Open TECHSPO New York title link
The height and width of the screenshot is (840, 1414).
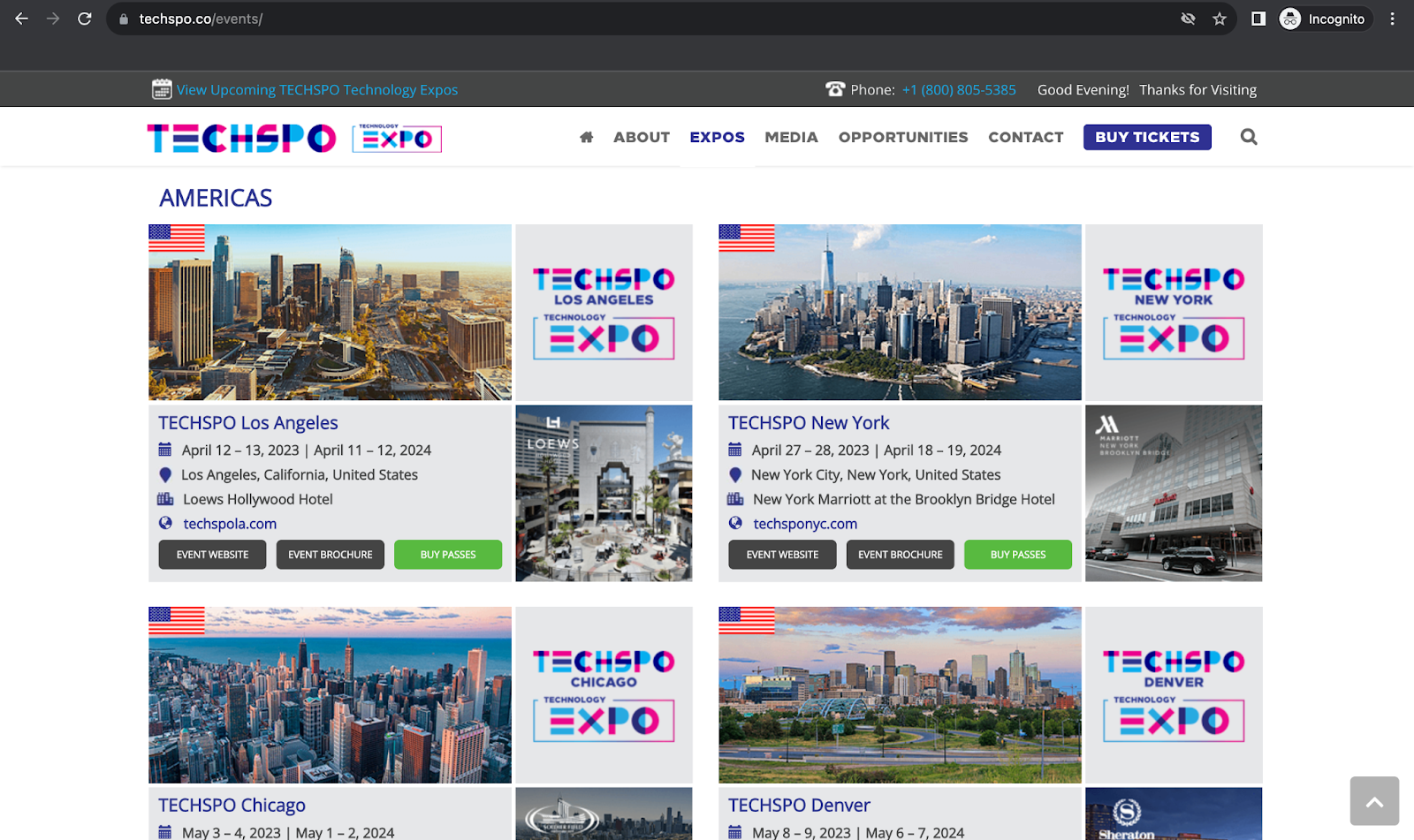point(809,423)
